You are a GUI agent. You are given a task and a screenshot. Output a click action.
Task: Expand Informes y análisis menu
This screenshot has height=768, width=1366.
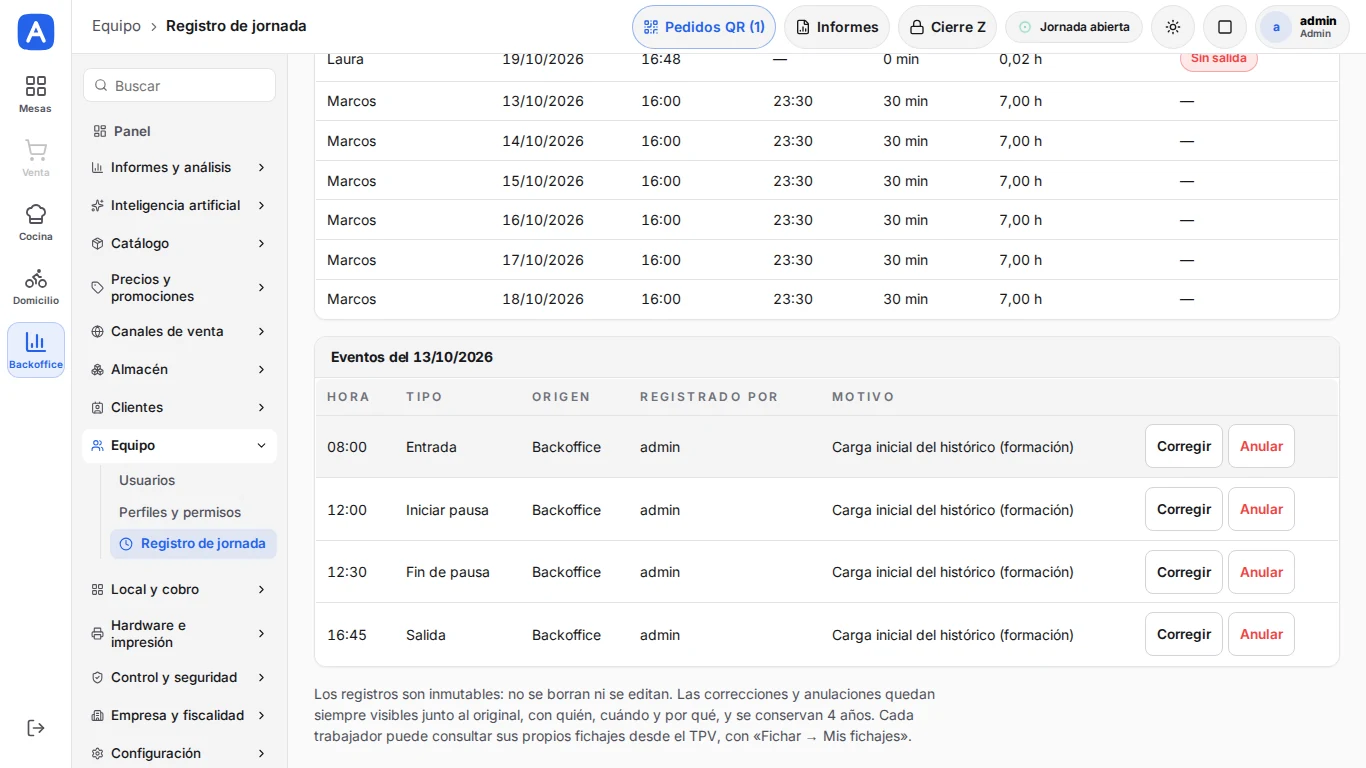pyautogui.click(x=180, y=167)
